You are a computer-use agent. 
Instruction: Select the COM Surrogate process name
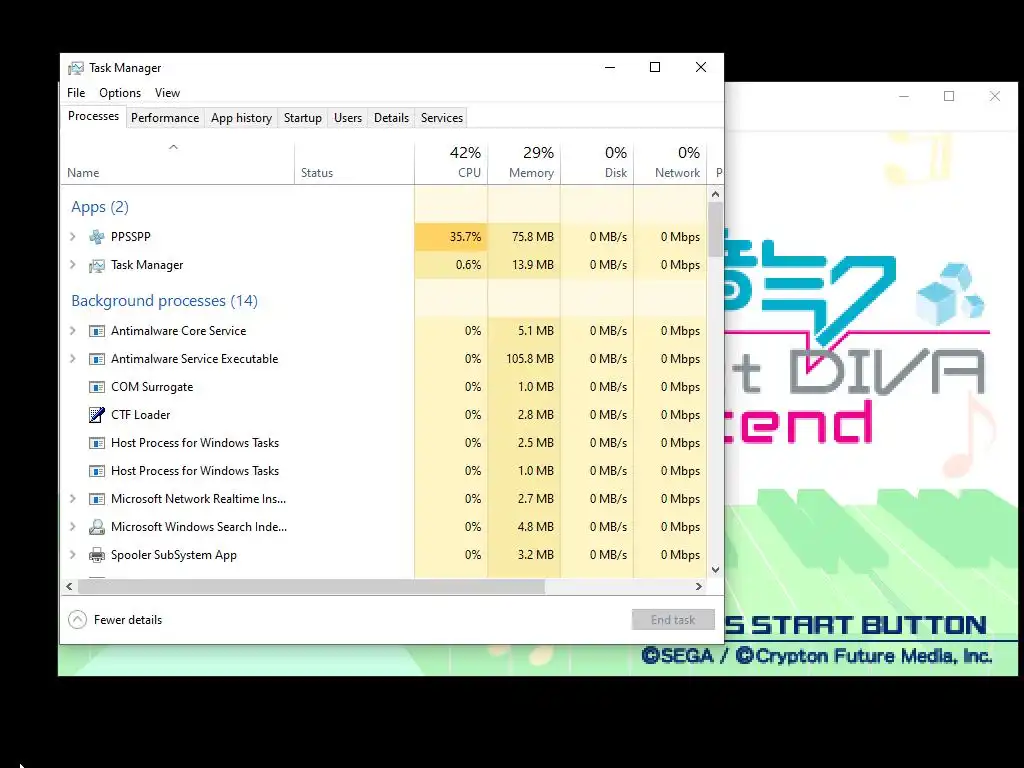click(152, 387)
